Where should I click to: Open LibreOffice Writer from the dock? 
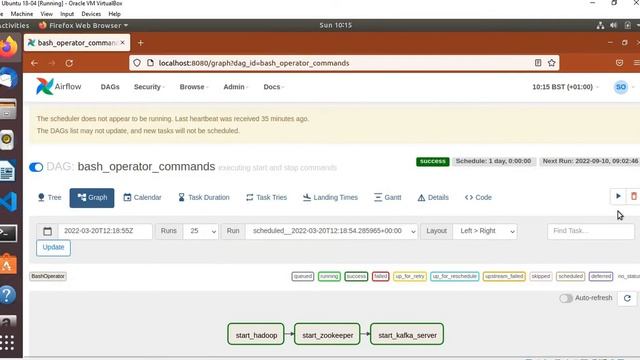[8, 171]
